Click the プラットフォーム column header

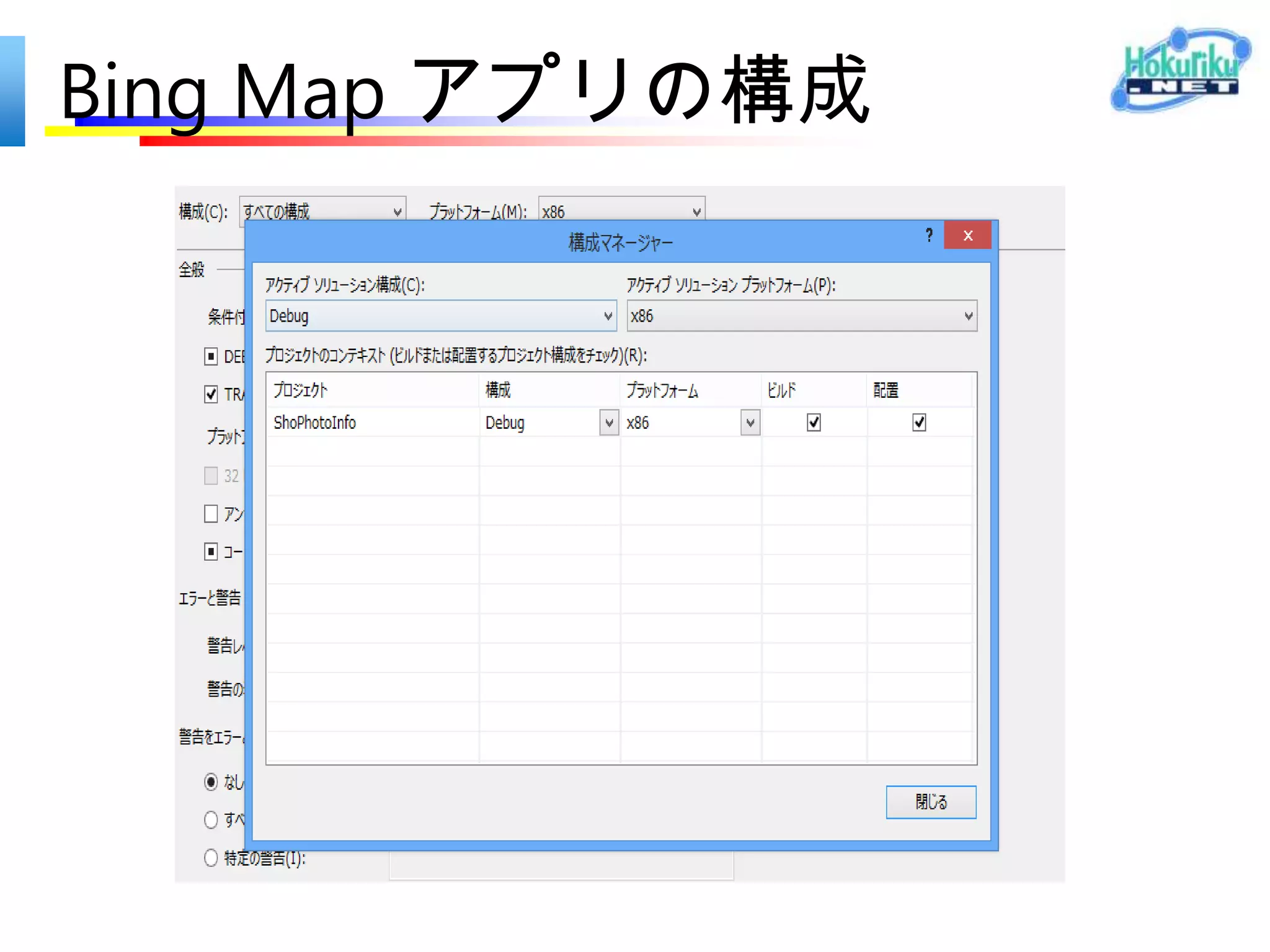point(691,390)
